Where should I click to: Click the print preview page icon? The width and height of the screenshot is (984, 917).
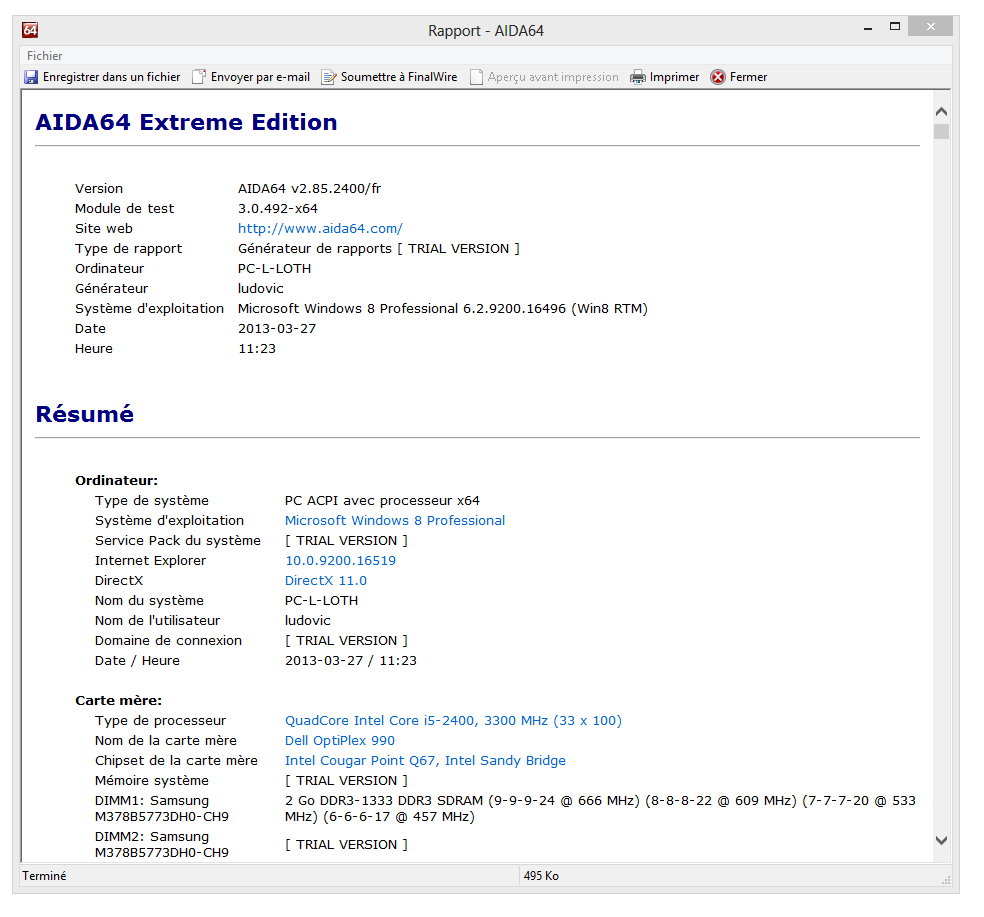tap(476, 77)
